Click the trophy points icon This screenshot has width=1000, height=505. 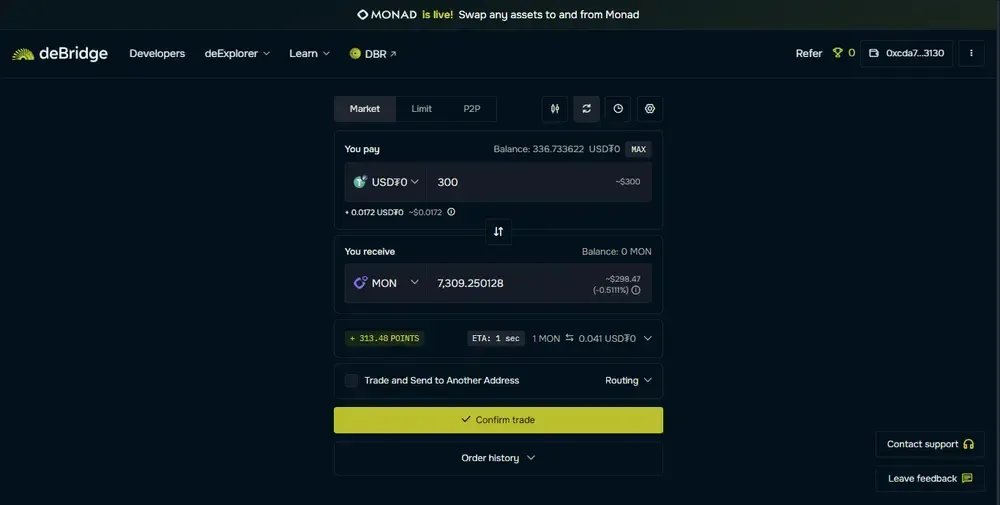(837, 53)
